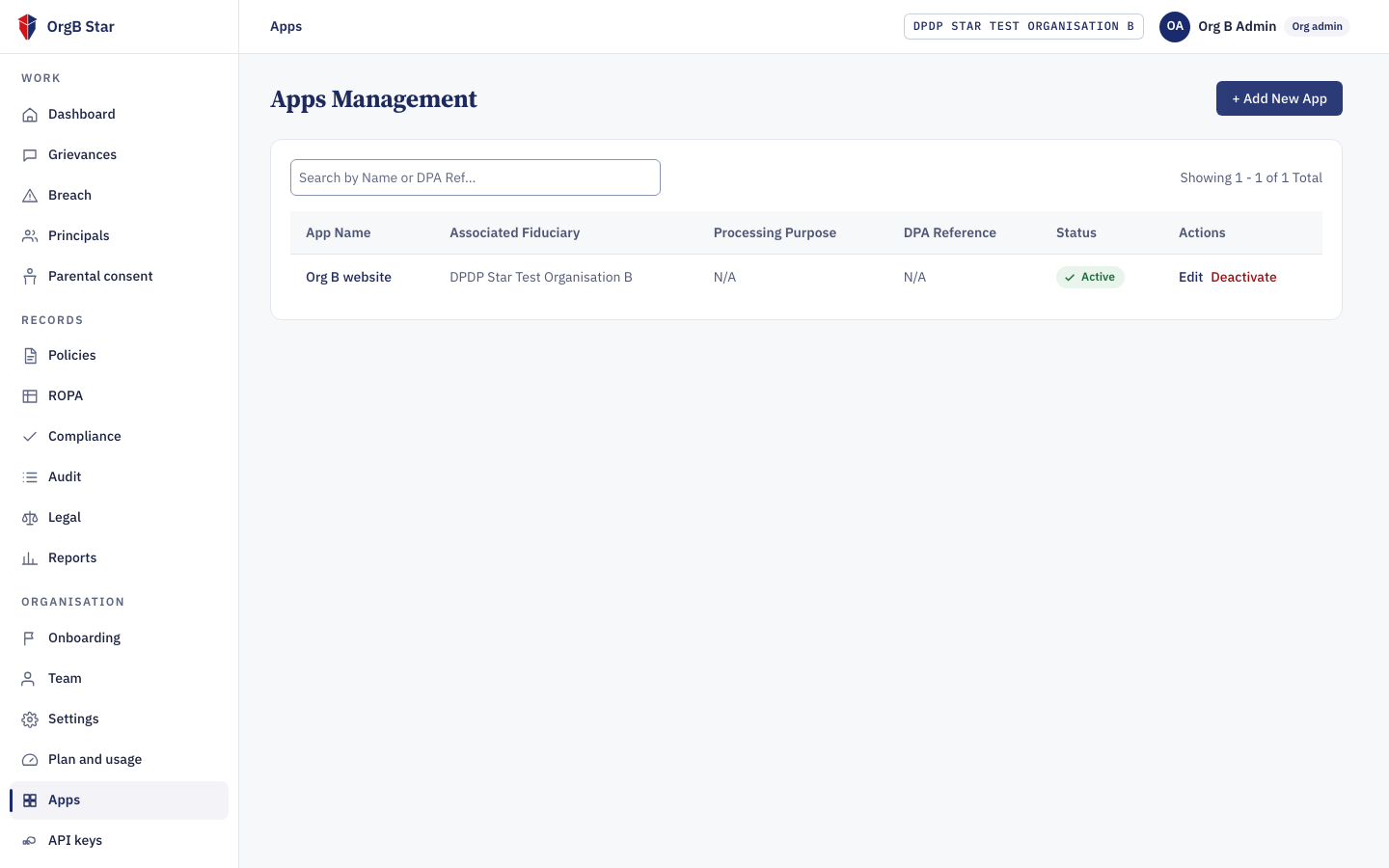This screenshot has width=1389, height=868.
Task: Open Plan and usage page
Action: (x=120, y=759)
